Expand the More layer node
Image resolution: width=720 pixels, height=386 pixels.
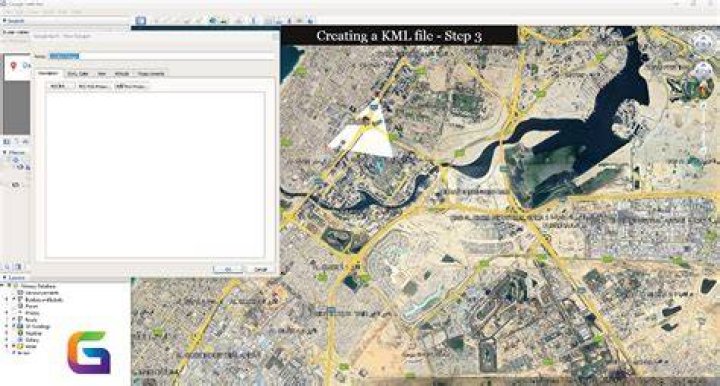click(x=7, y=347)
